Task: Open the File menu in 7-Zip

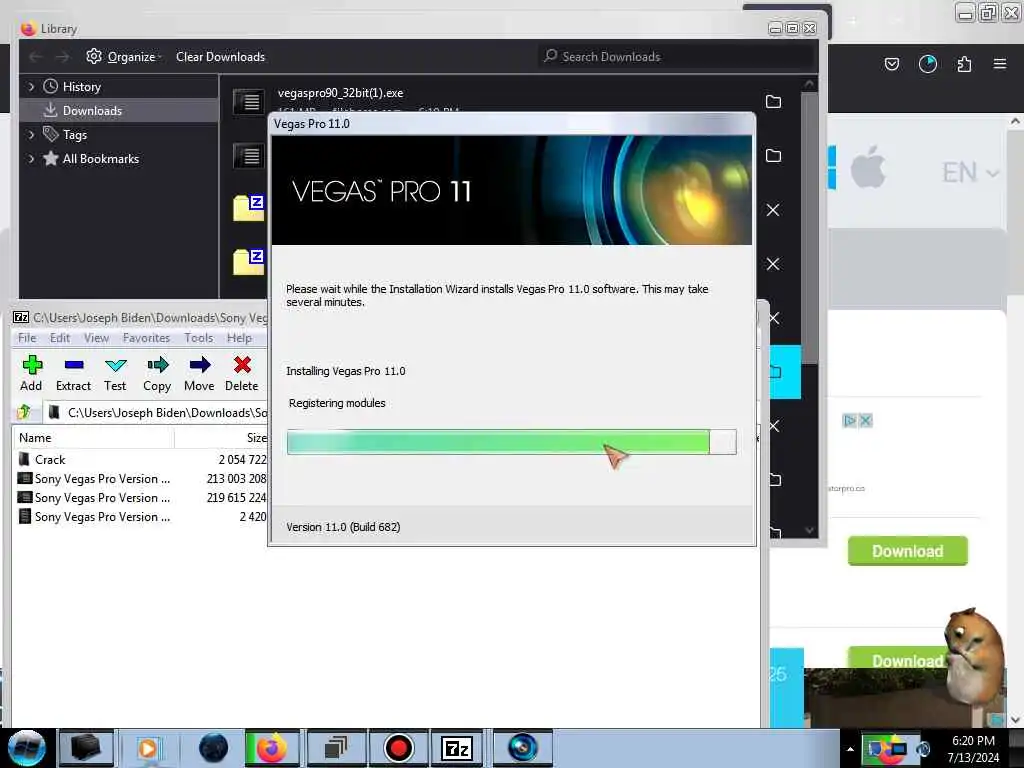Action: point(27,338)
